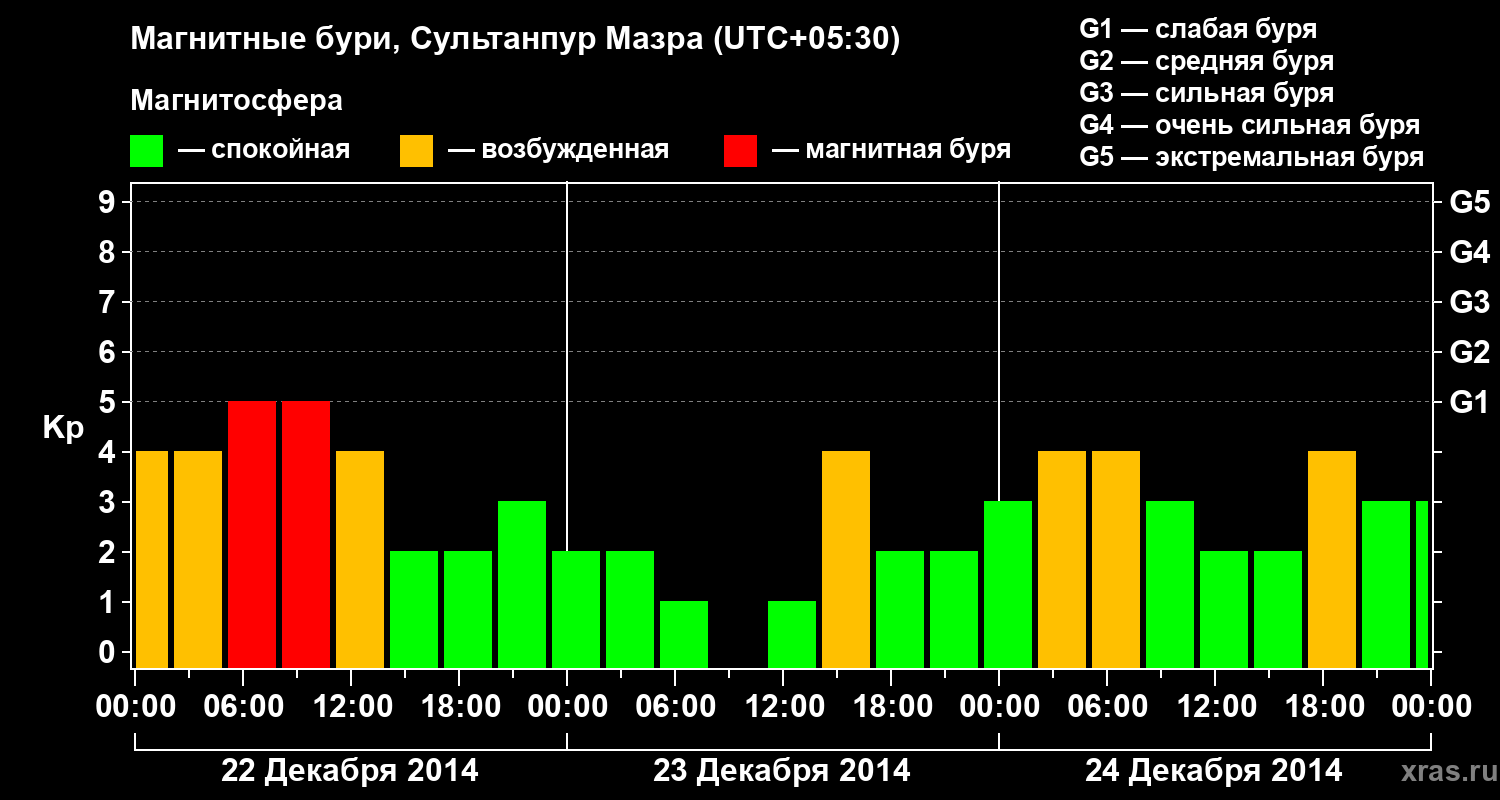The image size is (1500, 800).
Task: Click the '— спокойная' legend label
Action: [264, 150]
